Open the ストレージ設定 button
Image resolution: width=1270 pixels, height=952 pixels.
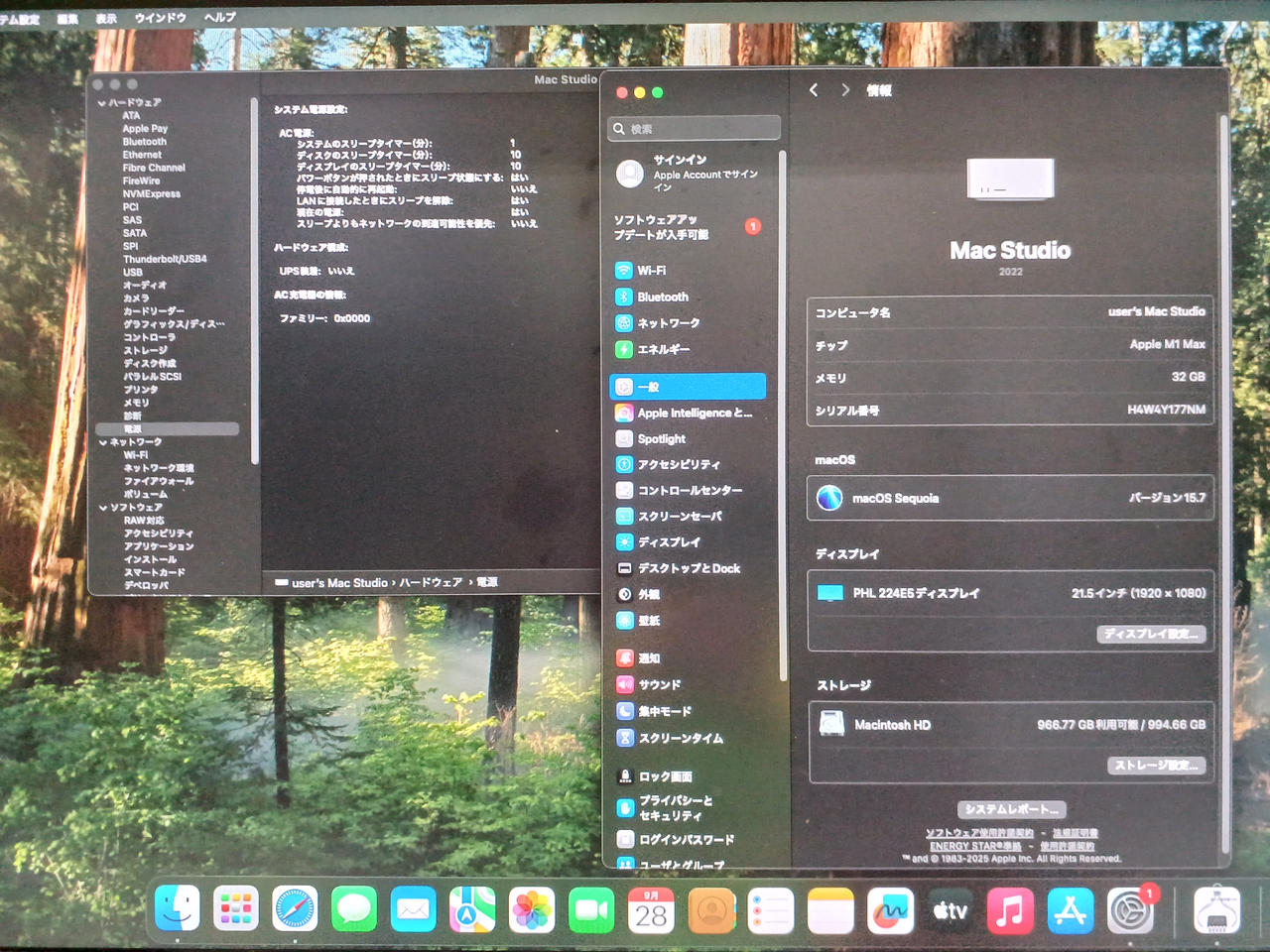[x=1156, y=766]
